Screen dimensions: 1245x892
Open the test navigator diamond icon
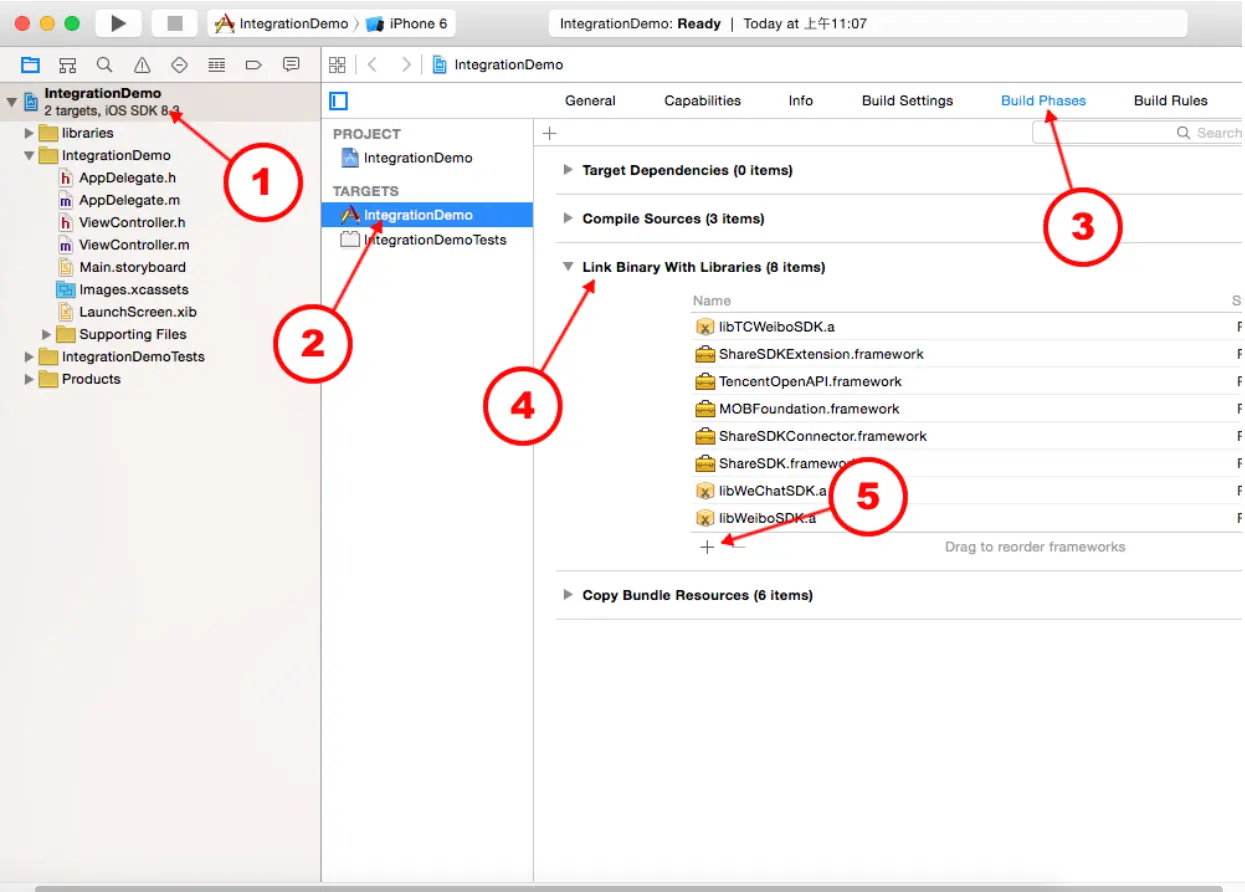[x=179, y=65]
